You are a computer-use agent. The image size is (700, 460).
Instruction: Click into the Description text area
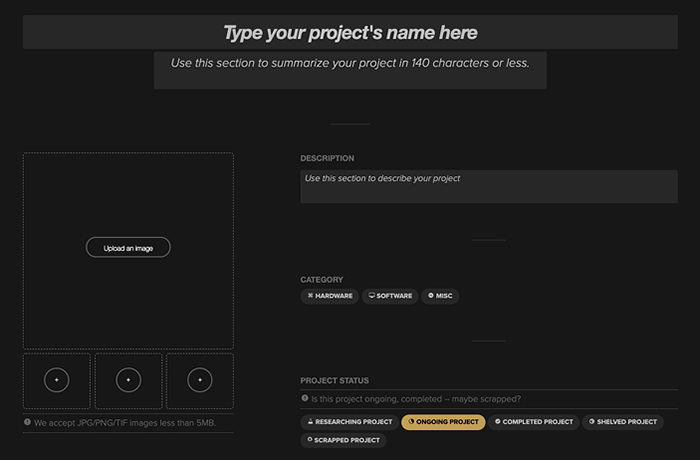coord(488,187)
